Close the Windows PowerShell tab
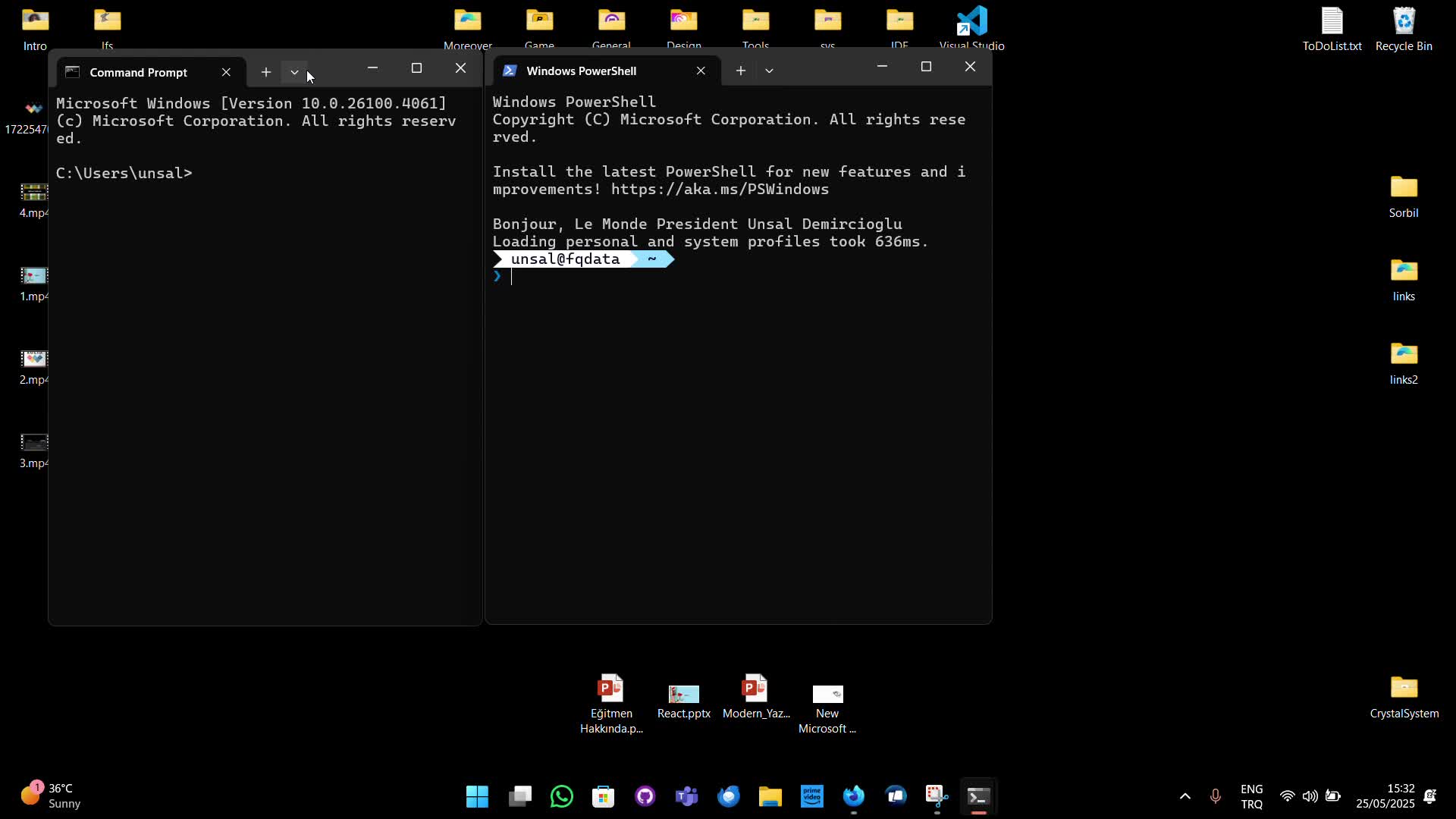The image size is (1456, 819). point(701,71)
